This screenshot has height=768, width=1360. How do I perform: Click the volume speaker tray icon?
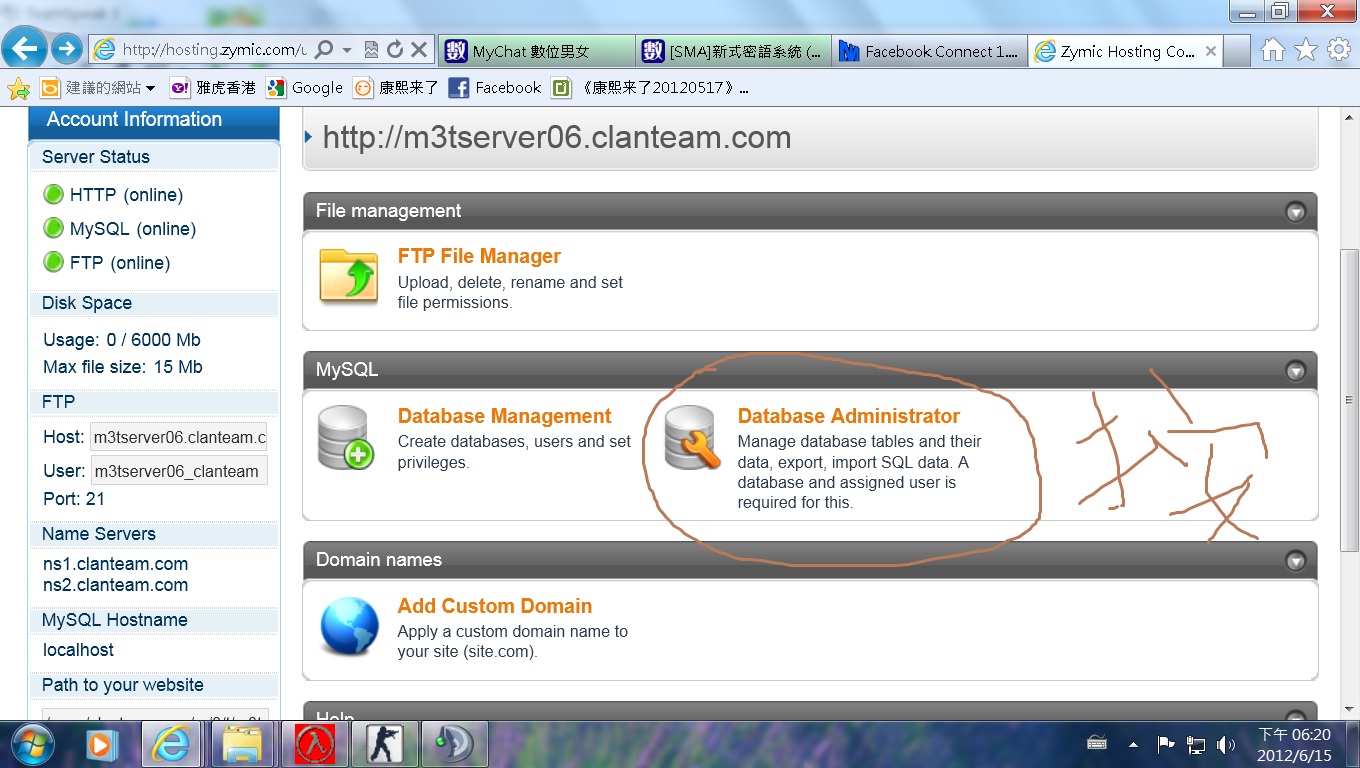(x=1225, y=744)
